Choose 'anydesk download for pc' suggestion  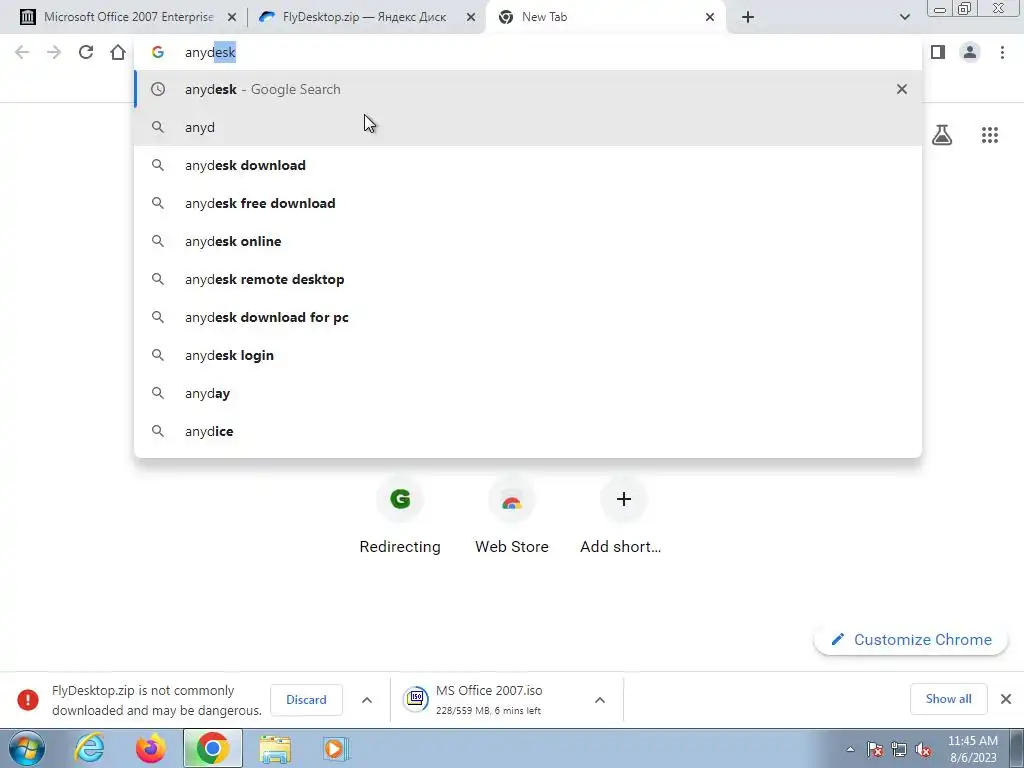click(528, 317)
